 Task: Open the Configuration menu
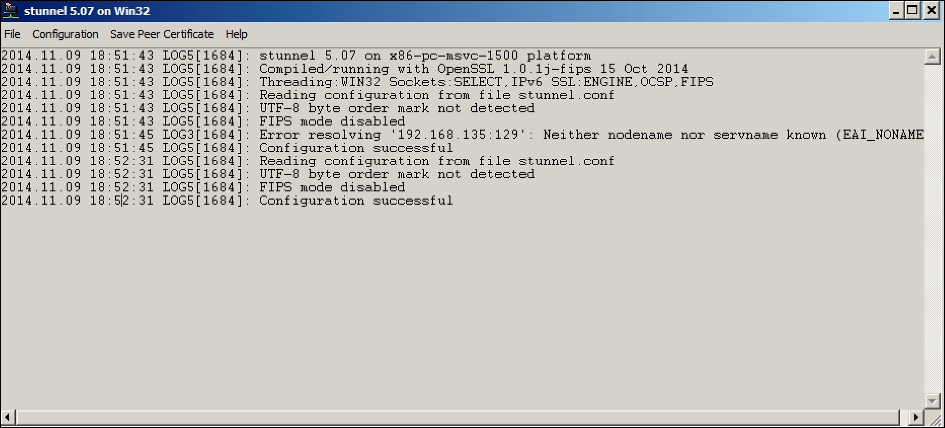65,34
